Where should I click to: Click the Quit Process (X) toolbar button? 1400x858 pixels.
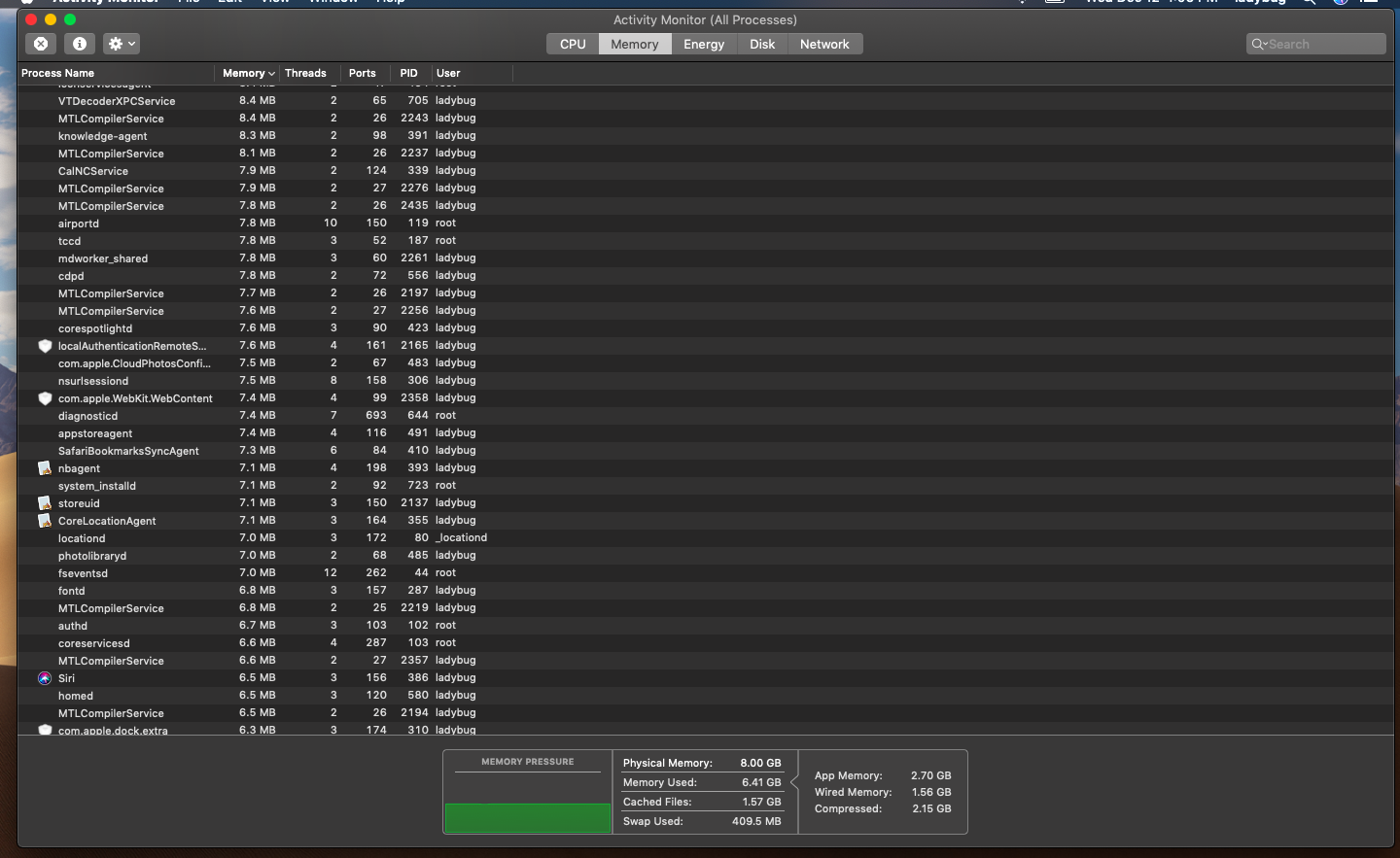(41, 44)
